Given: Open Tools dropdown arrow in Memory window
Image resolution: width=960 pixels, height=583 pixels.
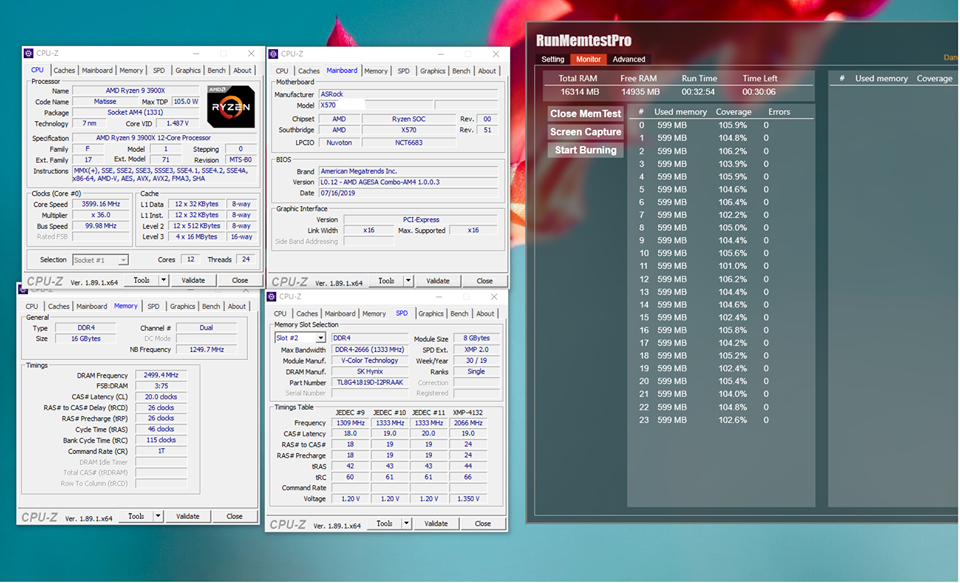Looking at the screenshot, I should coord(158,516).
